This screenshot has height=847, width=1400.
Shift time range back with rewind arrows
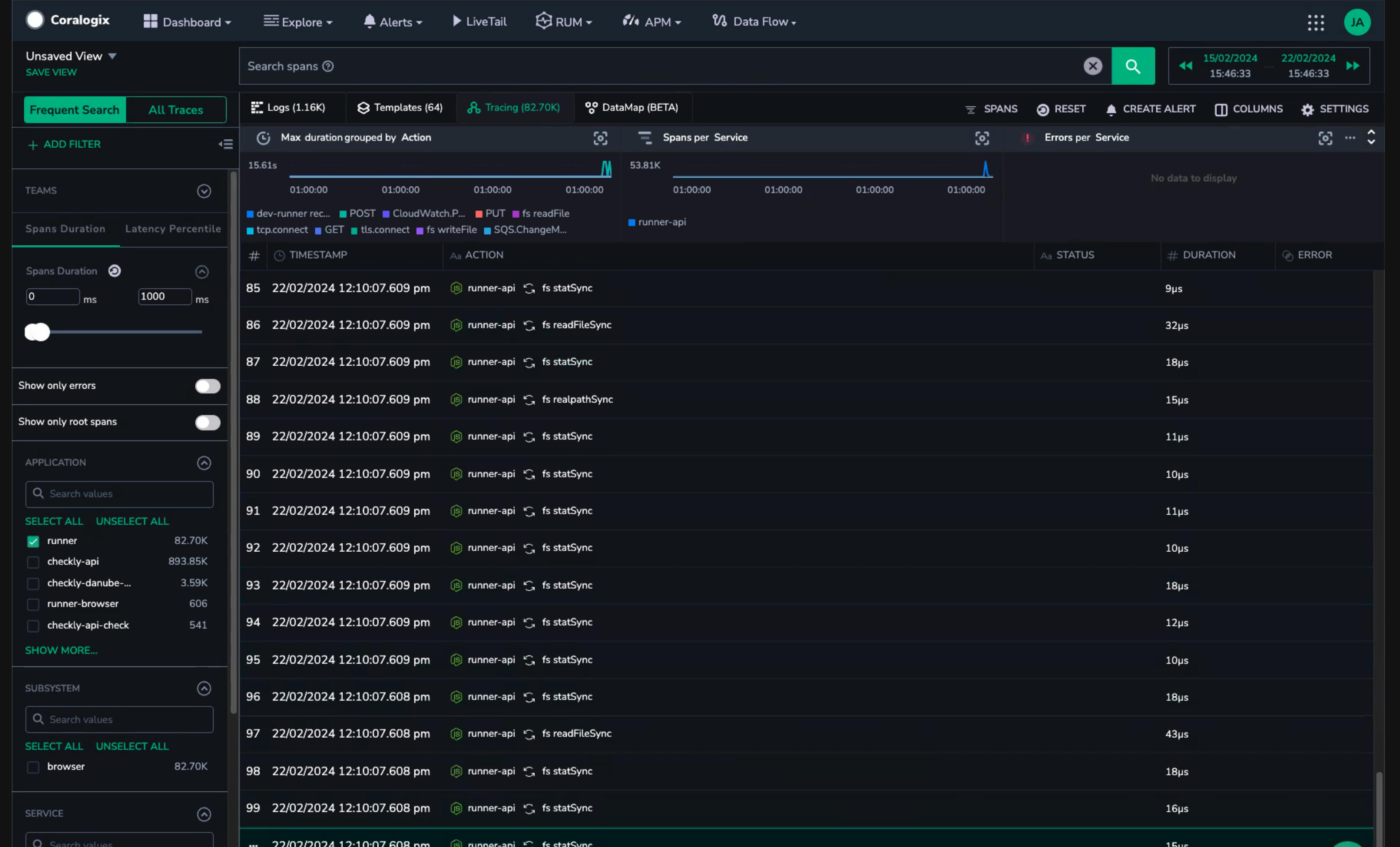point(1185,66)
